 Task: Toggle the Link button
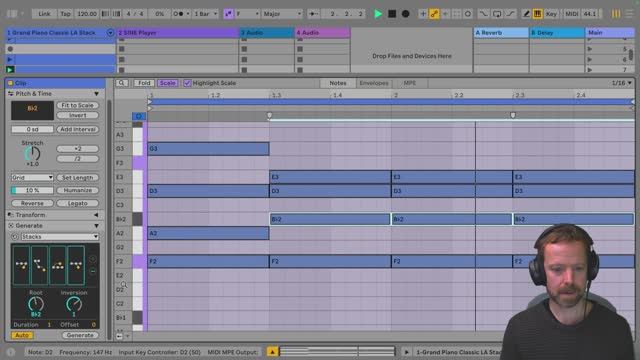click(44, 14)
